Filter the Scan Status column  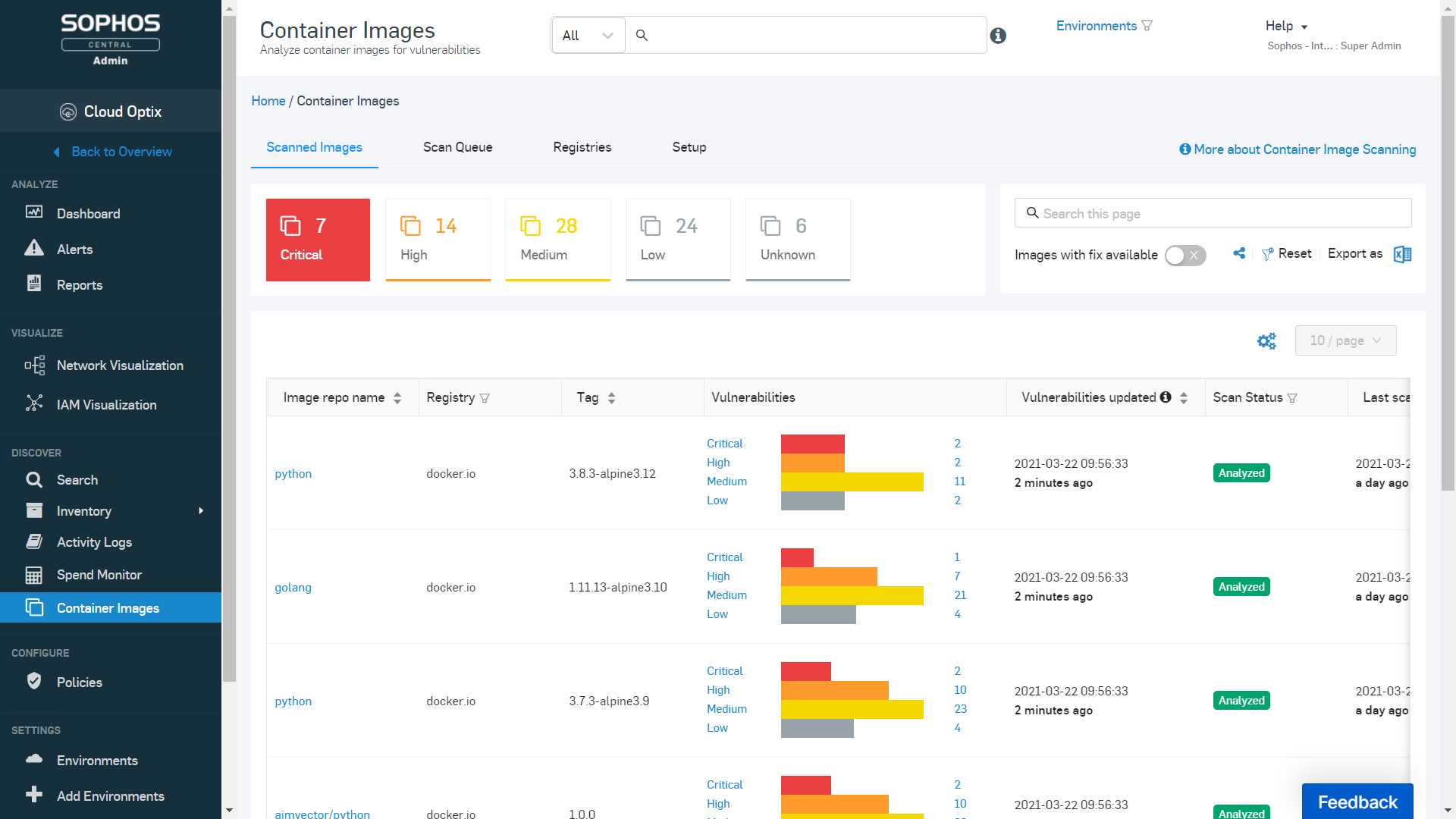tap(1293, 398)
